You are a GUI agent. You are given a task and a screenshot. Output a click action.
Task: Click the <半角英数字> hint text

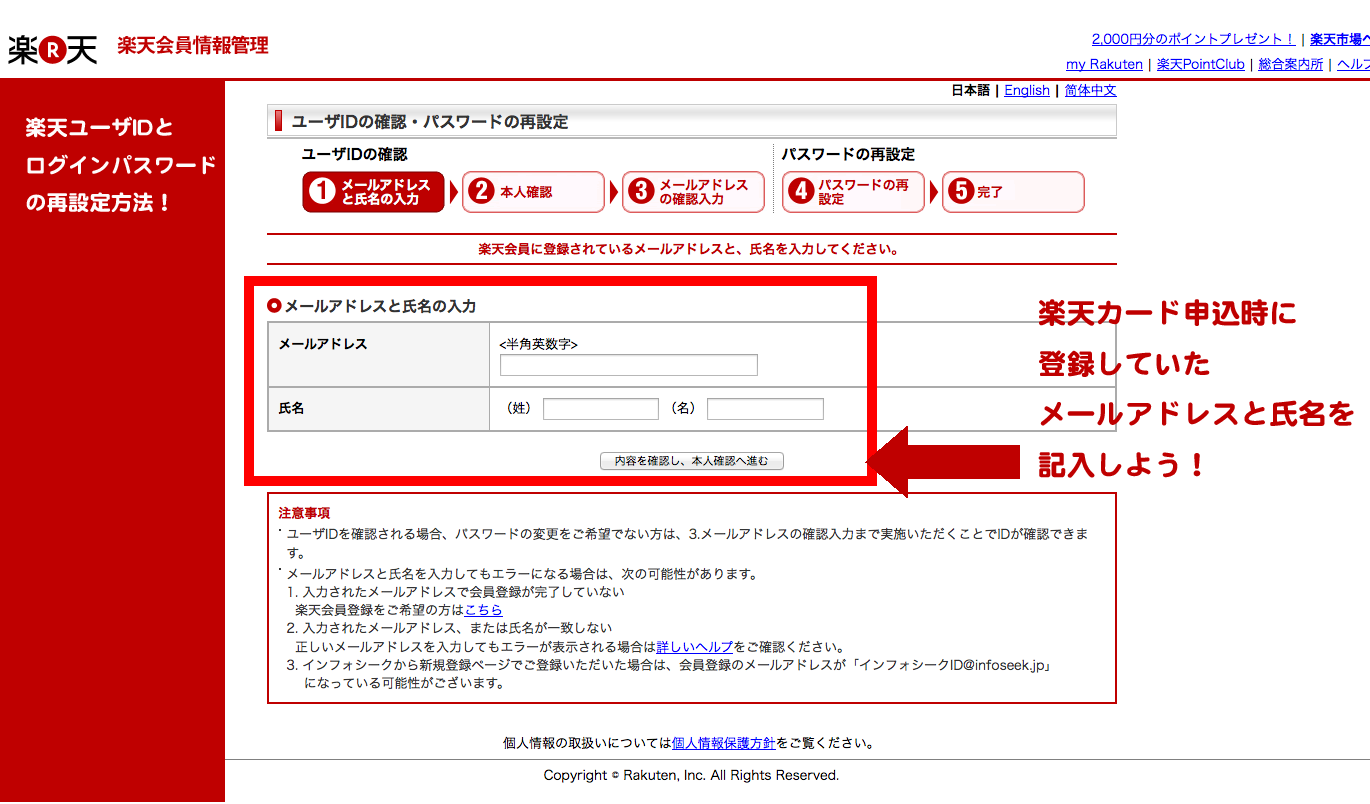pyautogui.click(x=538, y=343)
